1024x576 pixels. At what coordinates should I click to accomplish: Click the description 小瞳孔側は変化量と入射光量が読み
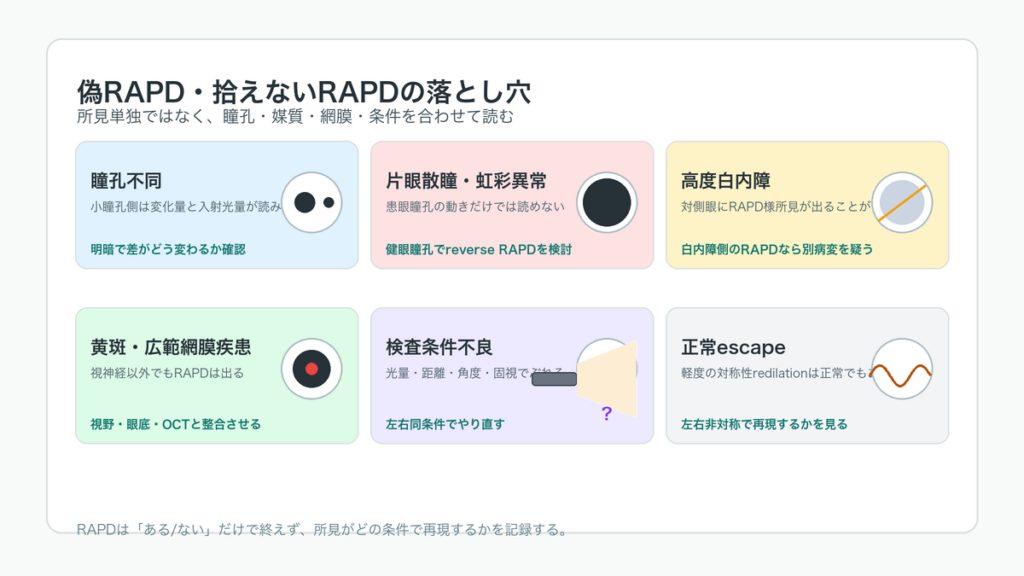click(x=185, y=206)
